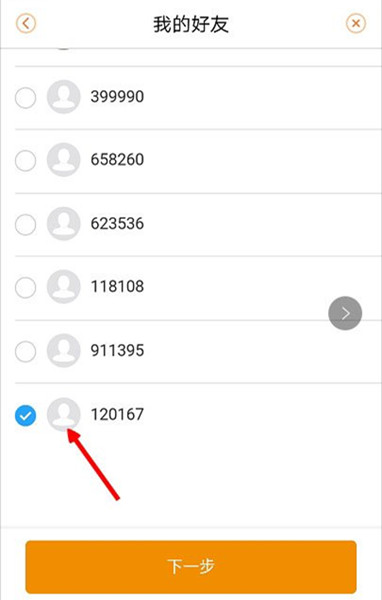Select the radio button for 399990
This screenshot has height=600, width=382.
pyautogui.click(x=26, y=97)
